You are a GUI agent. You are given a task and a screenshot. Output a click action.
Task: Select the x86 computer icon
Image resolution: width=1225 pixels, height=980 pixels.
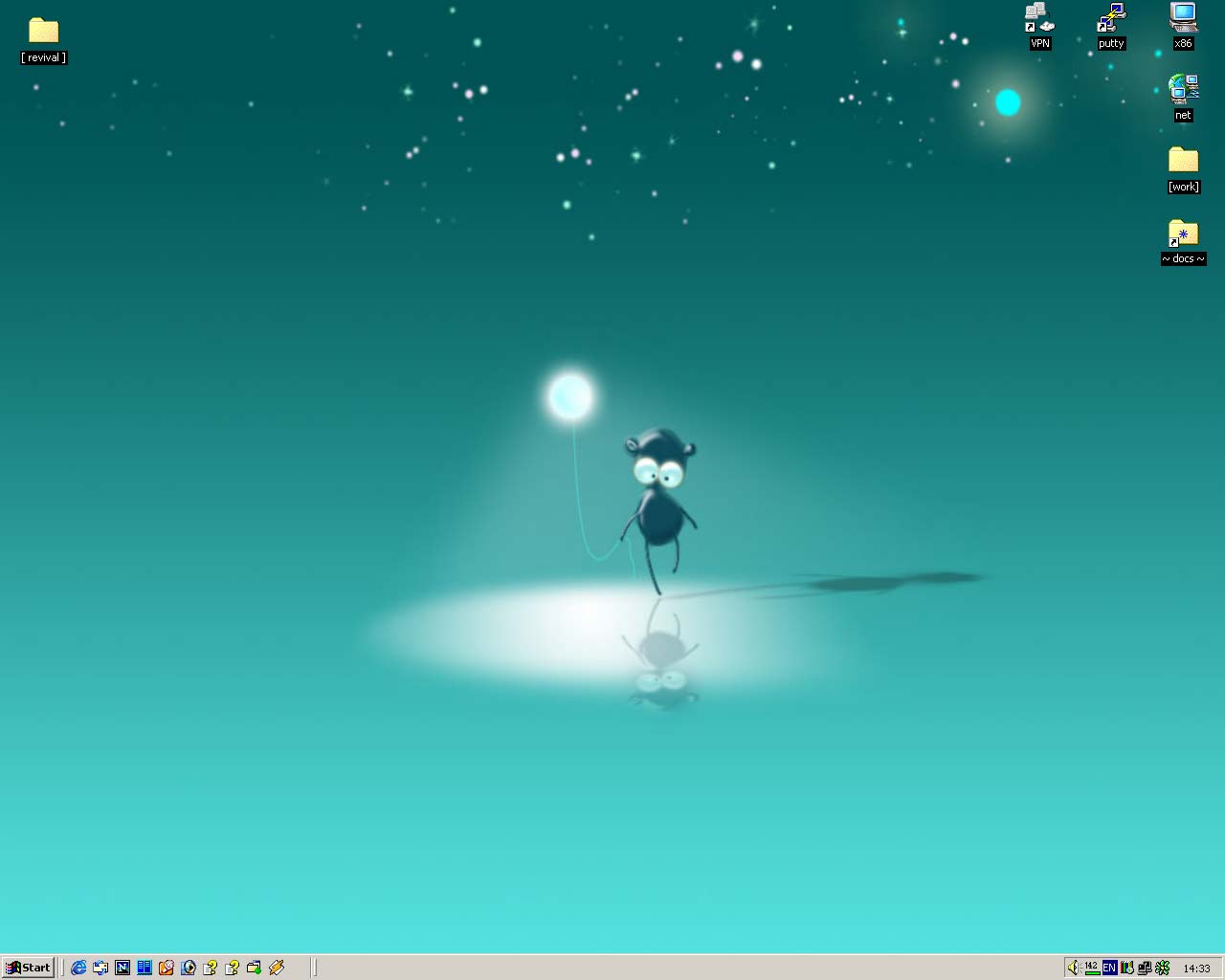click(1184, 18)
